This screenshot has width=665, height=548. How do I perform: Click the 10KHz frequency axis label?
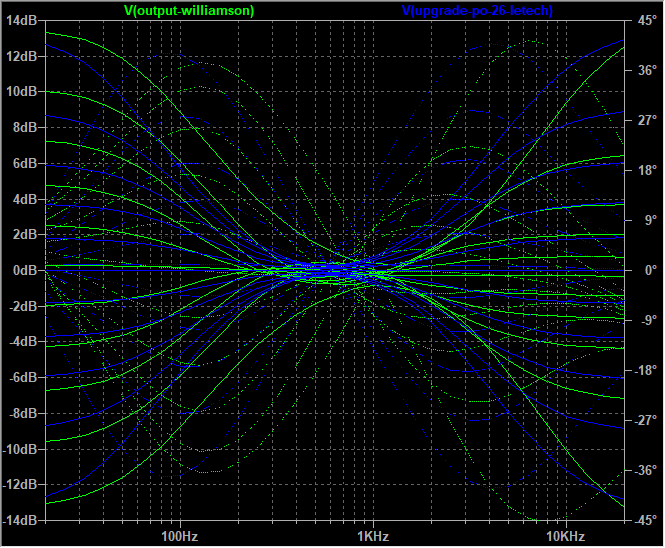[x=566, y=536]
